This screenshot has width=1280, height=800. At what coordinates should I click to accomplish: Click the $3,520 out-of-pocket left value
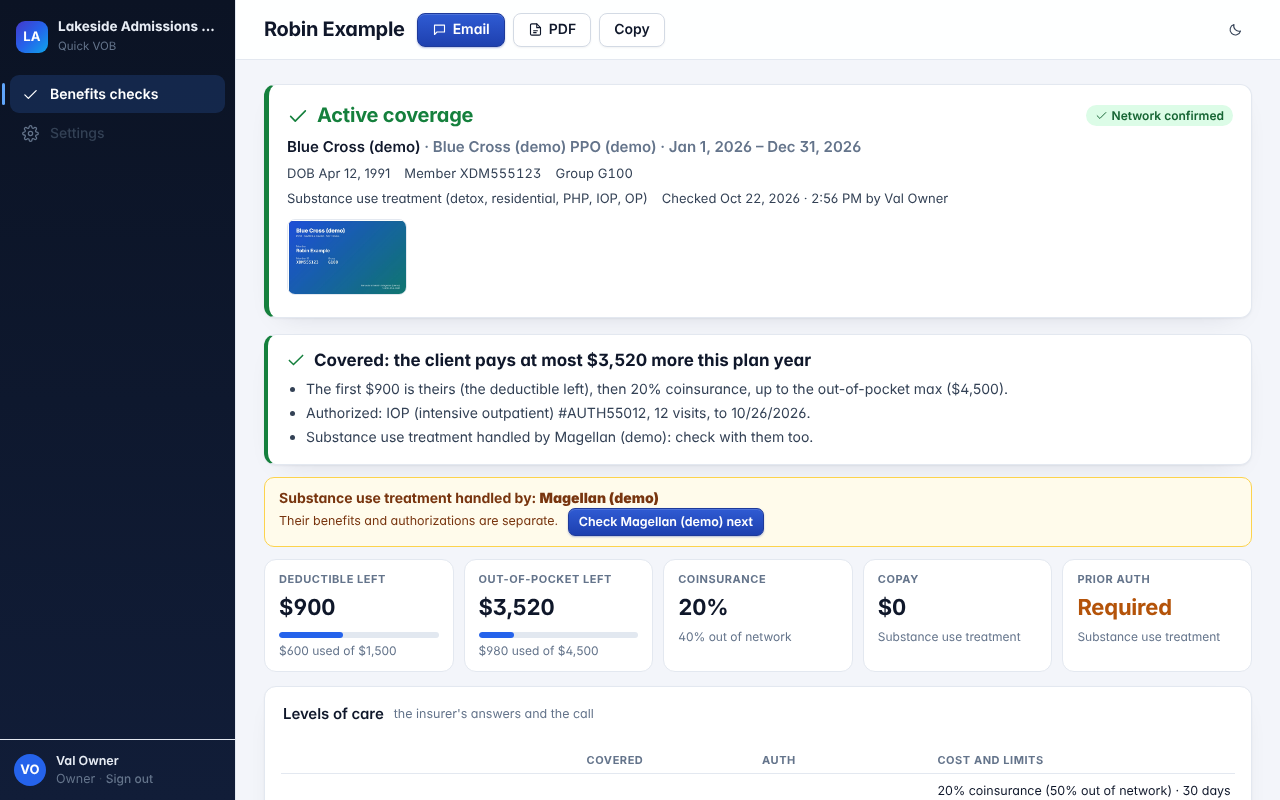[517, 607]
